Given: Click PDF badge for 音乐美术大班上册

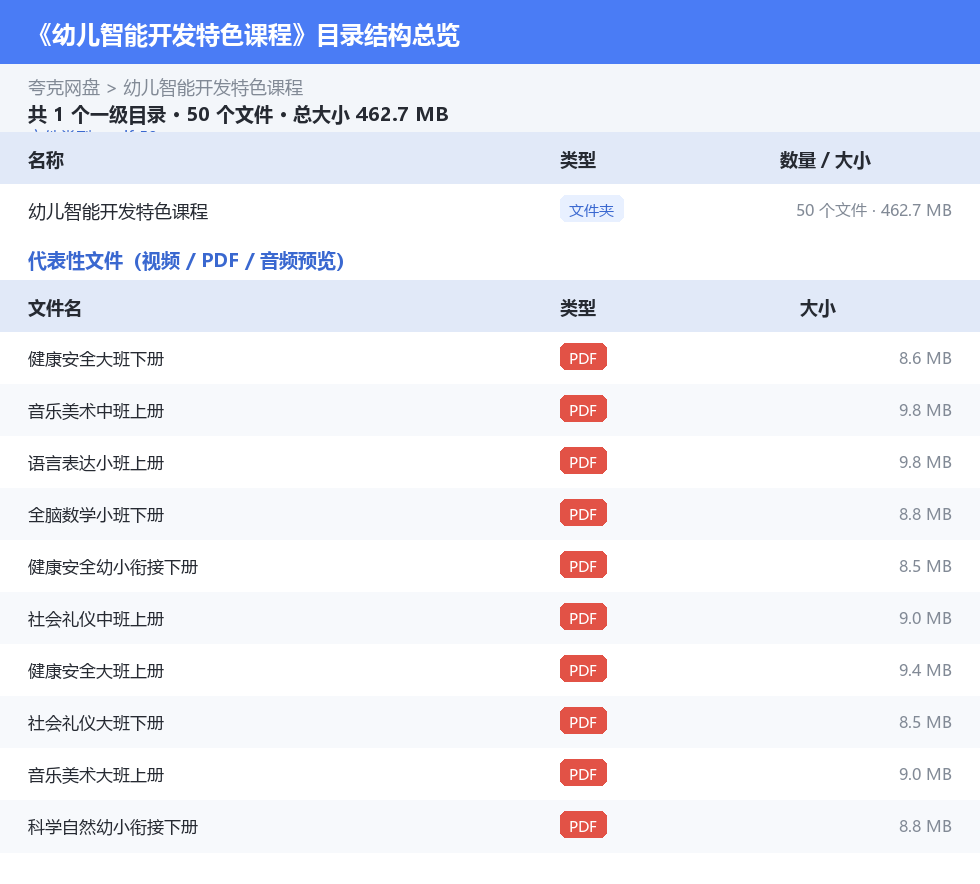Looking at the screenshot, I should pyautogui.click(x=583, y=772).
